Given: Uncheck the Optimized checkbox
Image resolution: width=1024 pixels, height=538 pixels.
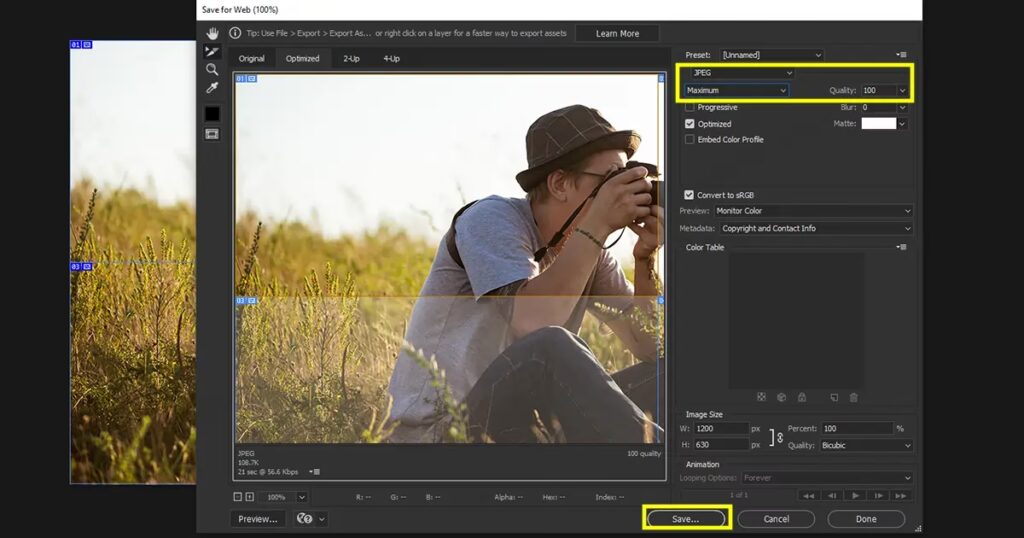Looking at the screenshot, I should pyautogui.click(x=690, y=124).
